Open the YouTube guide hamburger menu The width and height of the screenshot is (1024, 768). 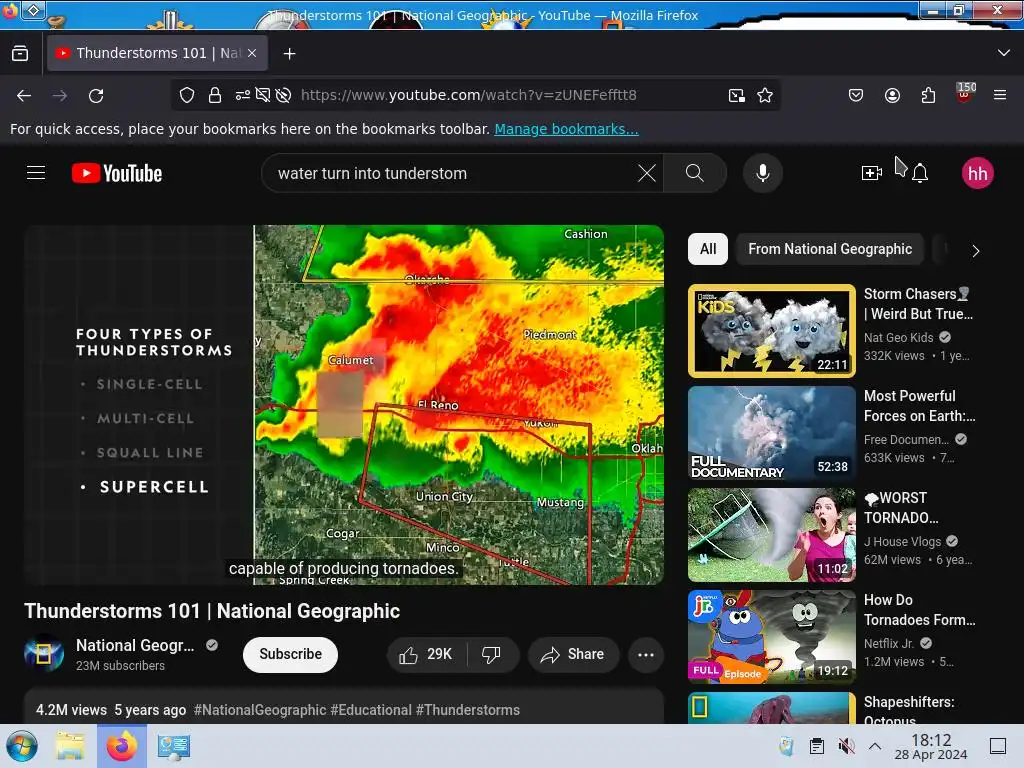click(x=36, y=173)
